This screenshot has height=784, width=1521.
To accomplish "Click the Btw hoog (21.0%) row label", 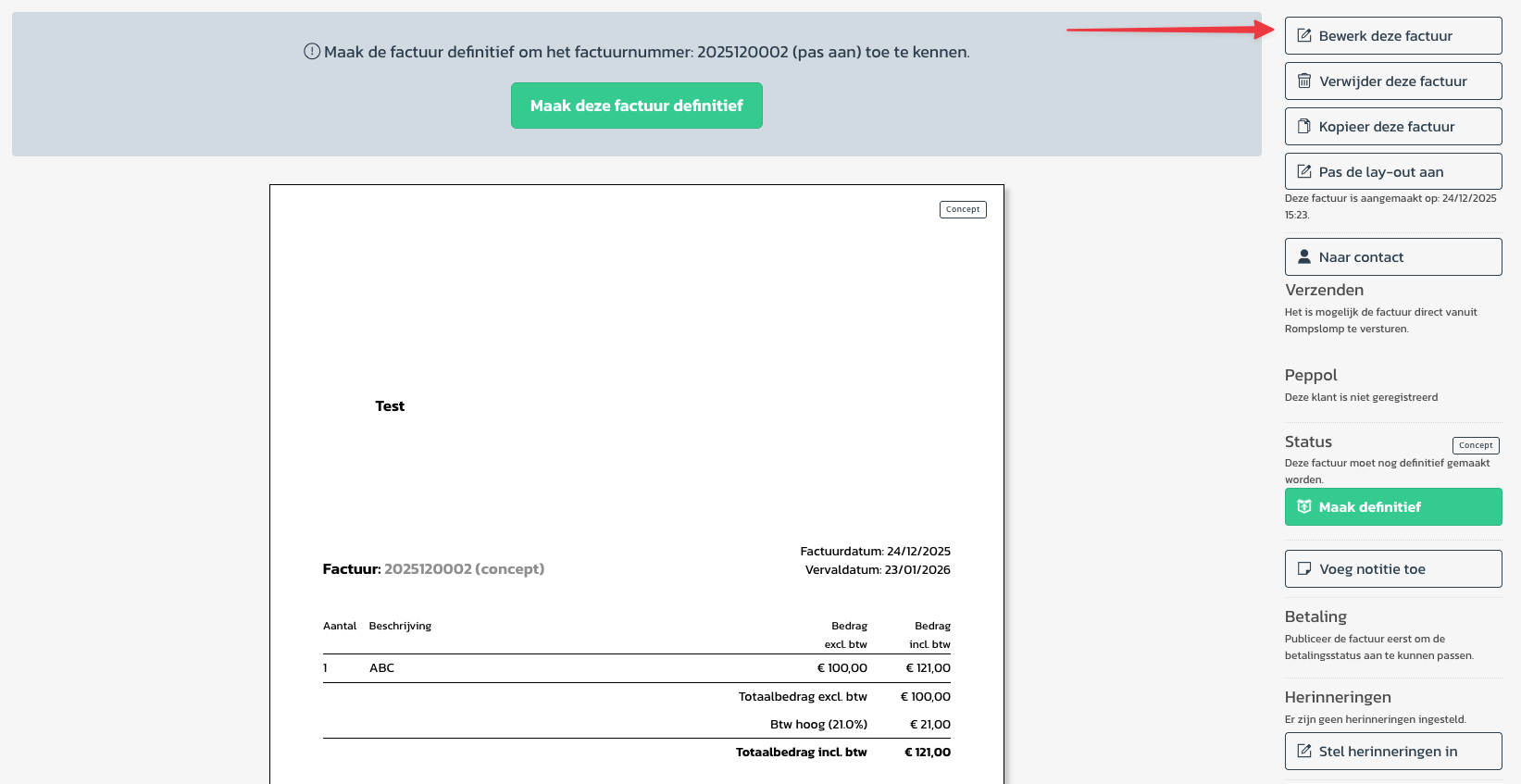I will 818,725.
